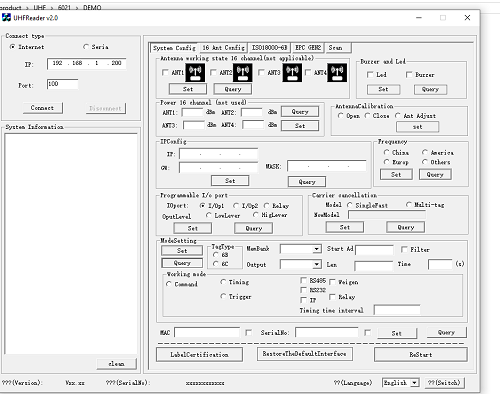Image resolution: width=500 pixels, height=394 pixels.
Task: Enable the ANT2 checkbox
Action: (x=213, y=72)
